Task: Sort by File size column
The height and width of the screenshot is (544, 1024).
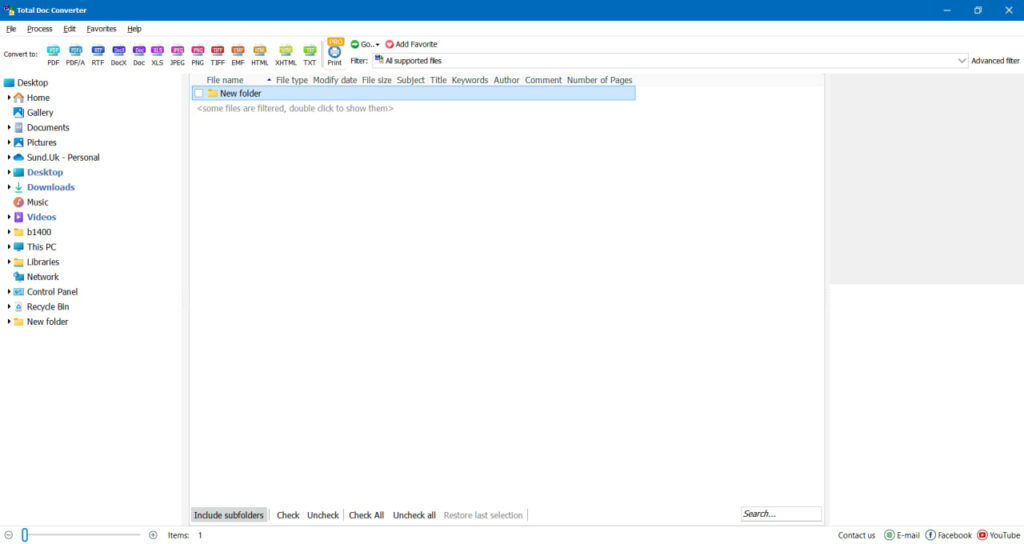Action: coord(377,80)
